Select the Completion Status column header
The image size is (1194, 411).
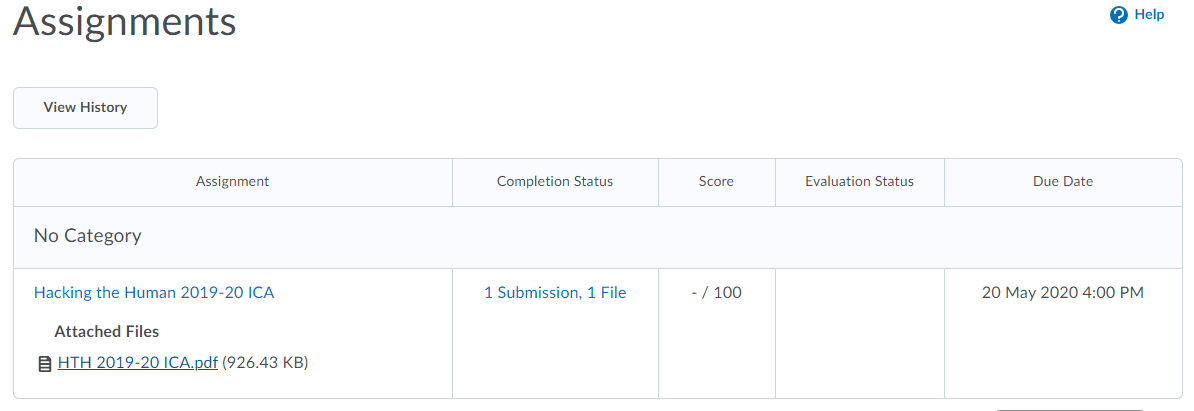coord(555,182)
